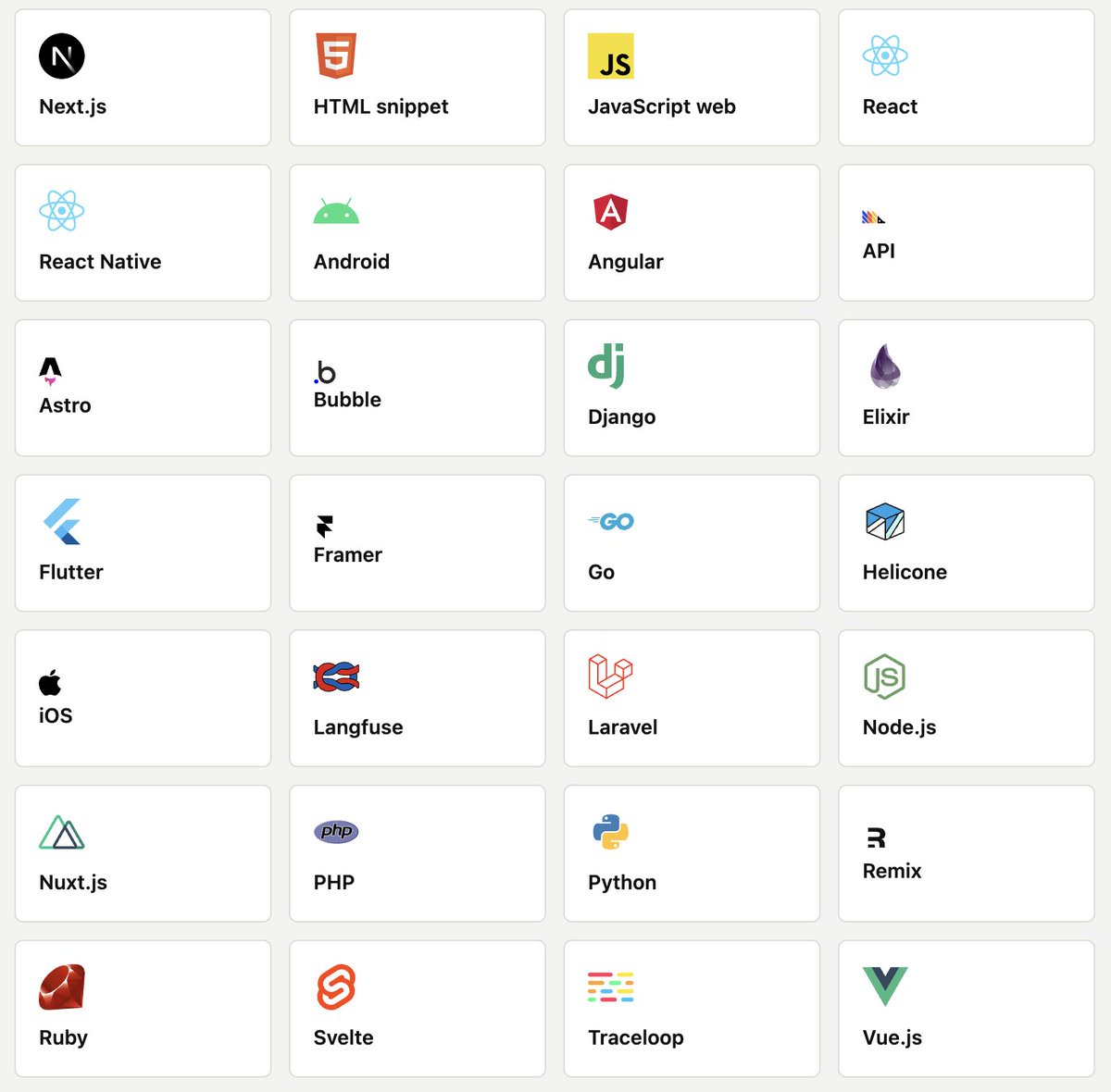Select the Astro label
This screenshot has height=1092, width=1111.
coord(65,405)
